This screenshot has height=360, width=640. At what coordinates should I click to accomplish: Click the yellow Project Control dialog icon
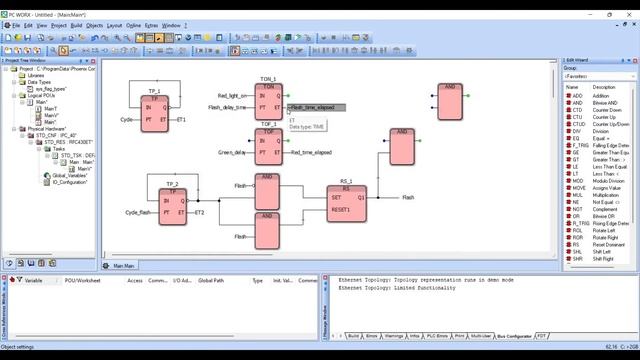(356, 38)
